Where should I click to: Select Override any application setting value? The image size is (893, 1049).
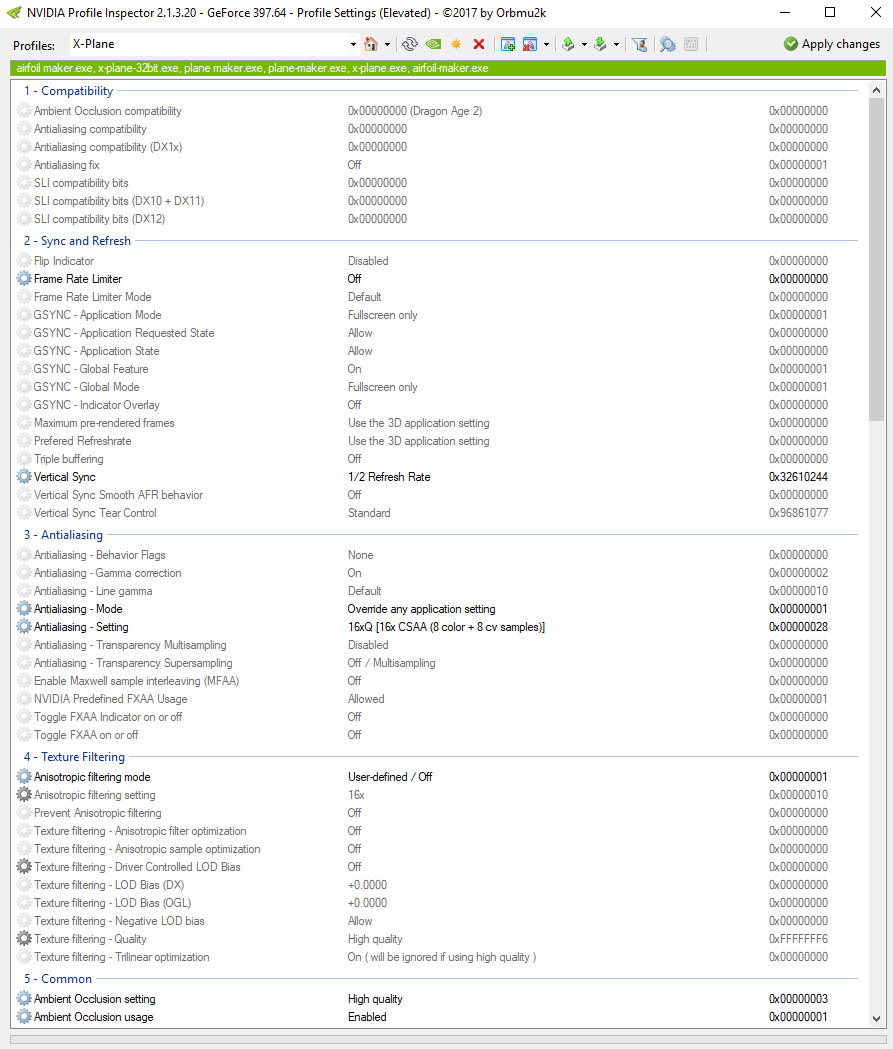point(421,609)
